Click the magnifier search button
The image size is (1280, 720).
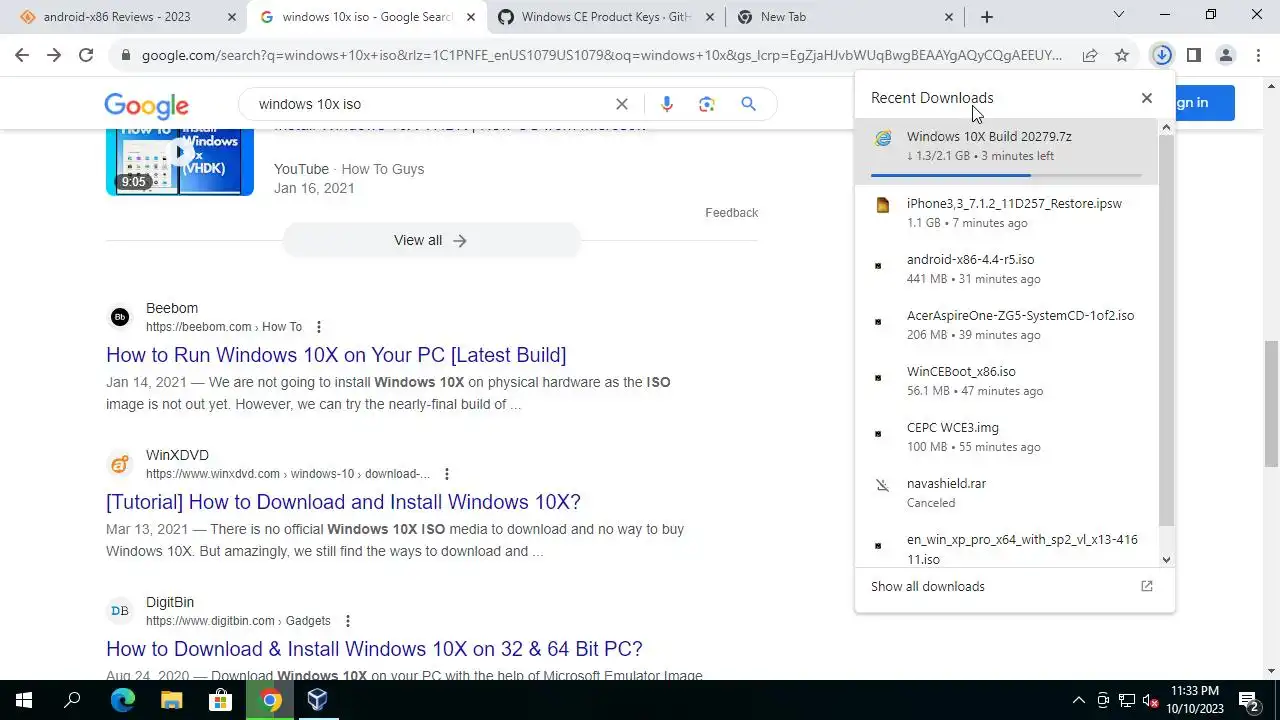tap(748, 104)
